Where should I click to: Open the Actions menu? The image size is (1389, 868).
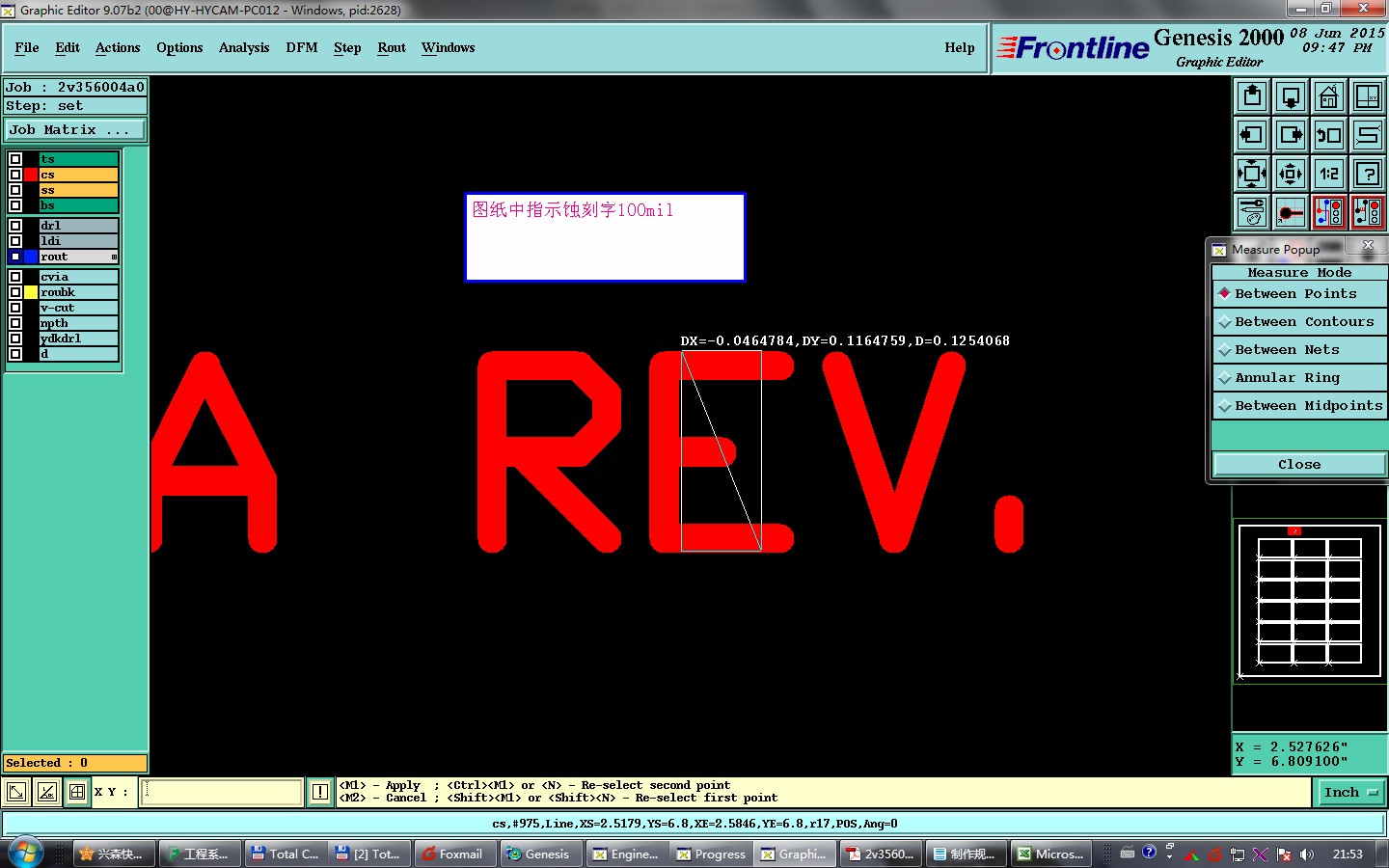(x=118, y=47)
